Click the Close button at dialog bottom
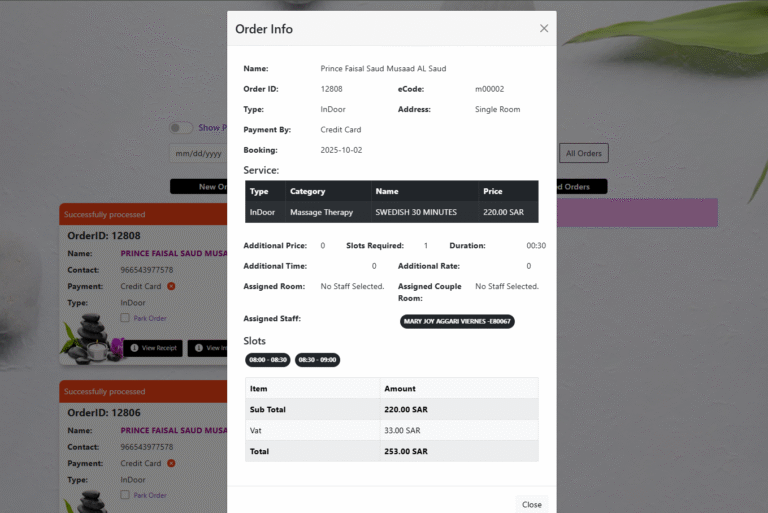The width and height of the screenshot is (768, 513). (x=531, y=504)
